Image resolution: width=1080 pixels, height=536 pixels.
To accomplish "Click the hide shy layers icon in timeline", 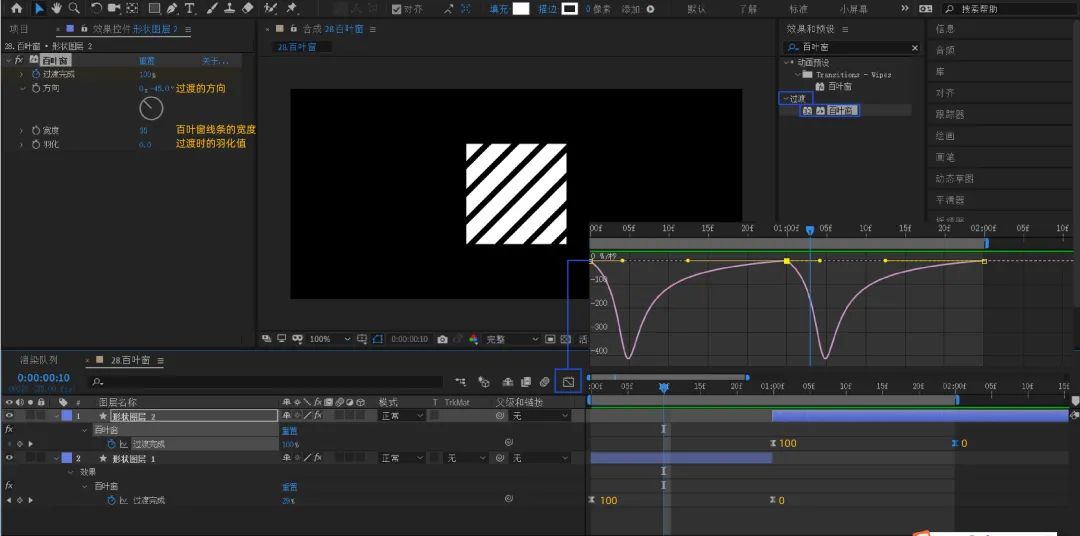I will pos(508,382).
